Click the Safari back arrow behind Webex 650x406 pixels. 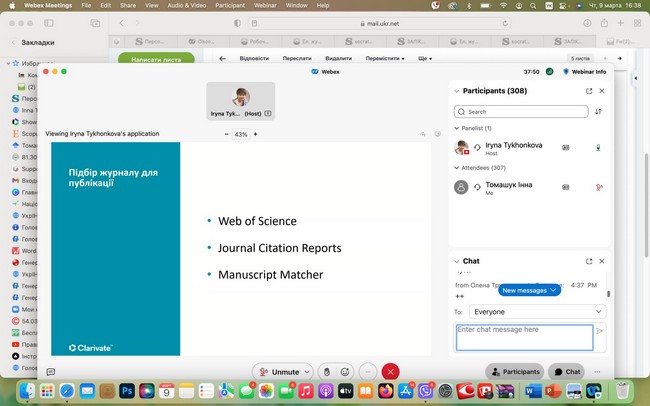click(x=121, y=23)
